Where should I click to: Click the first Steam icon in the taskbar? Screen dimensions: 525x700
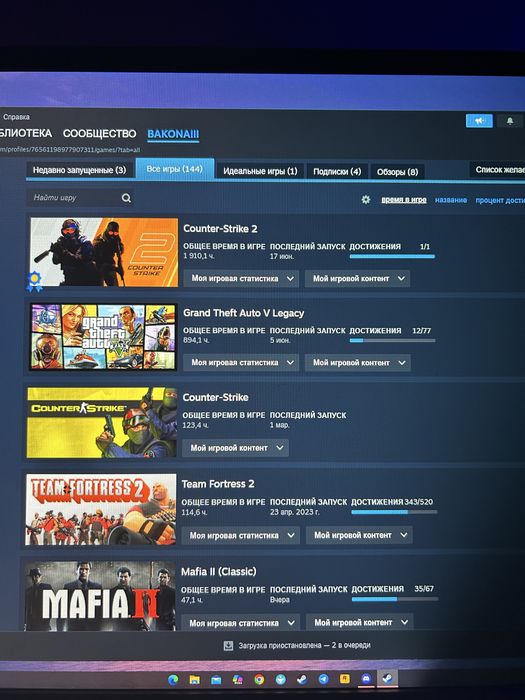click(x=302, y=679)
